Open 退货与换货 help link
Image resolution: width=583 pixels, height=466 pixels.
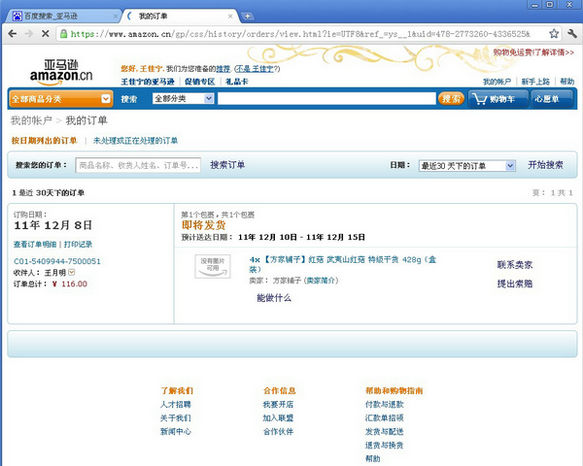click(384, 445)
